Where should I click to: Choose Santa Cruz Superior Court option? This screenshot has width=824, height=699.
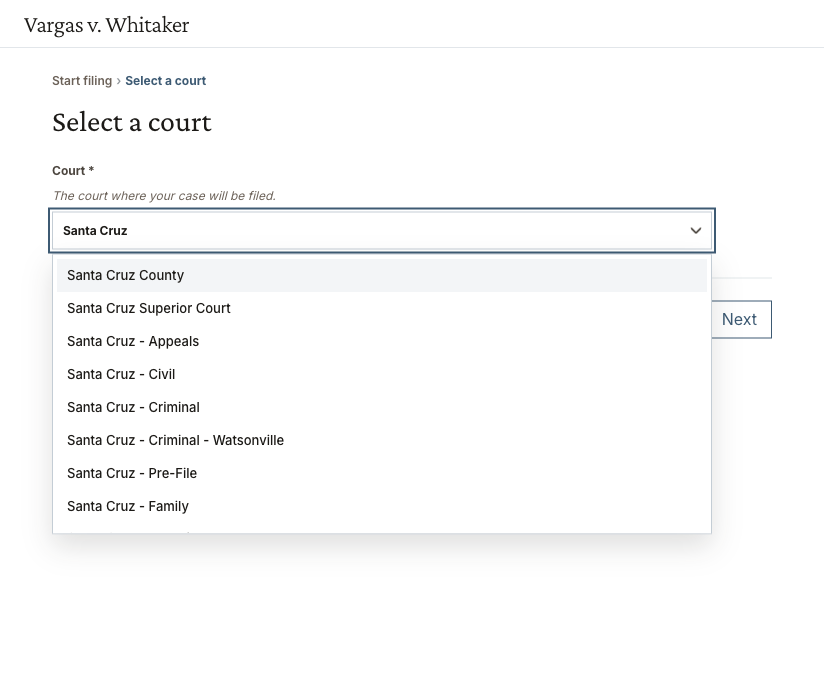pos(382,309)
